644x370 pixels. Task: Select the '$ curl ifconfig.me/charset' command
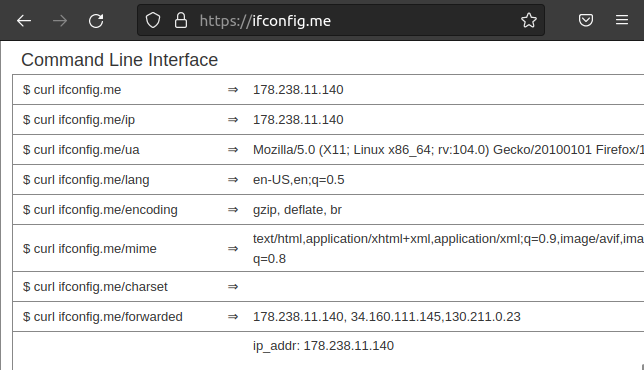click(95, 287)
